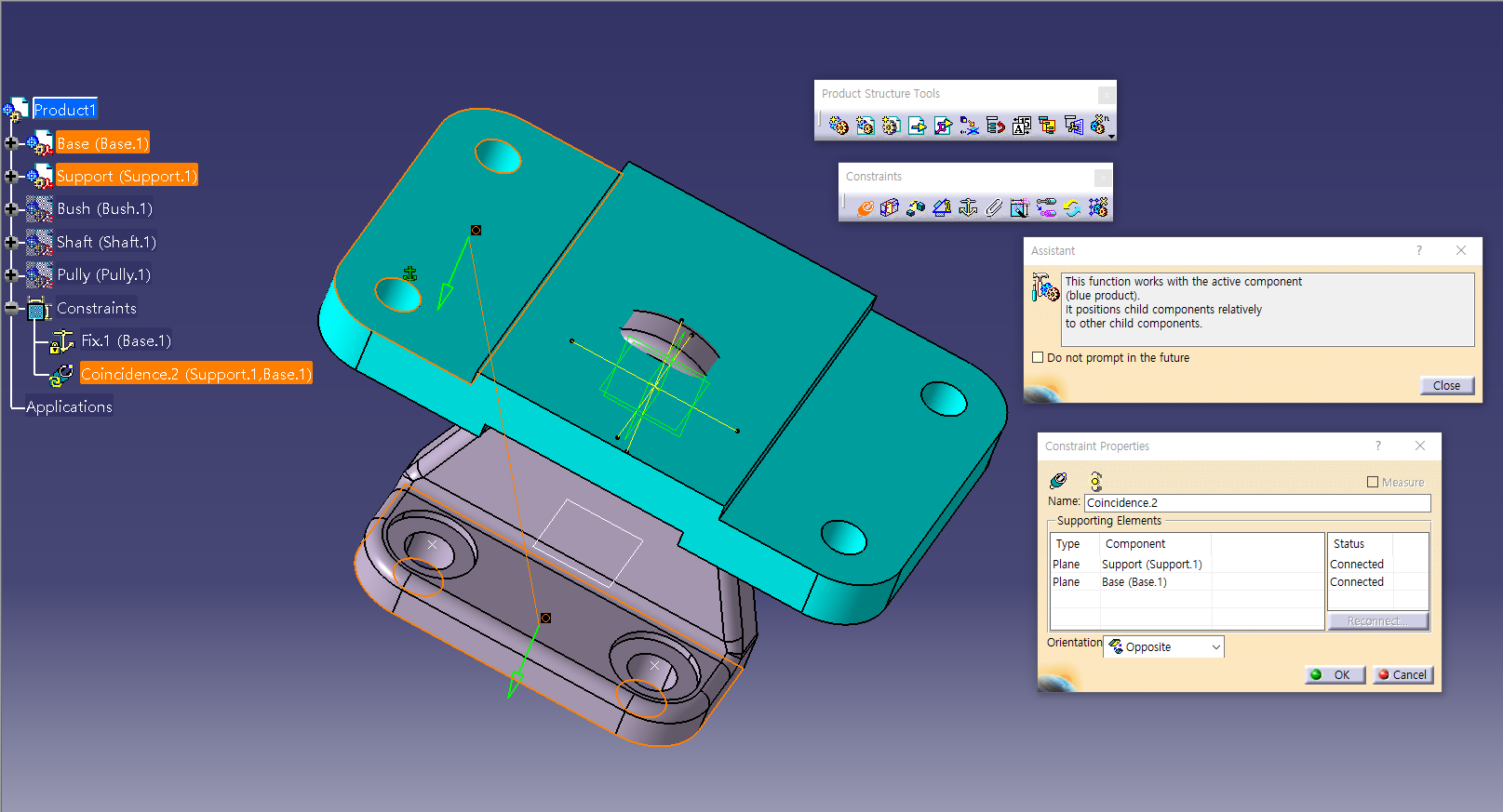Image resolution: width=1503 pixels, height=812 pixels.
Task: Select the Applications tree node
Action: click(x=69, y=406)
